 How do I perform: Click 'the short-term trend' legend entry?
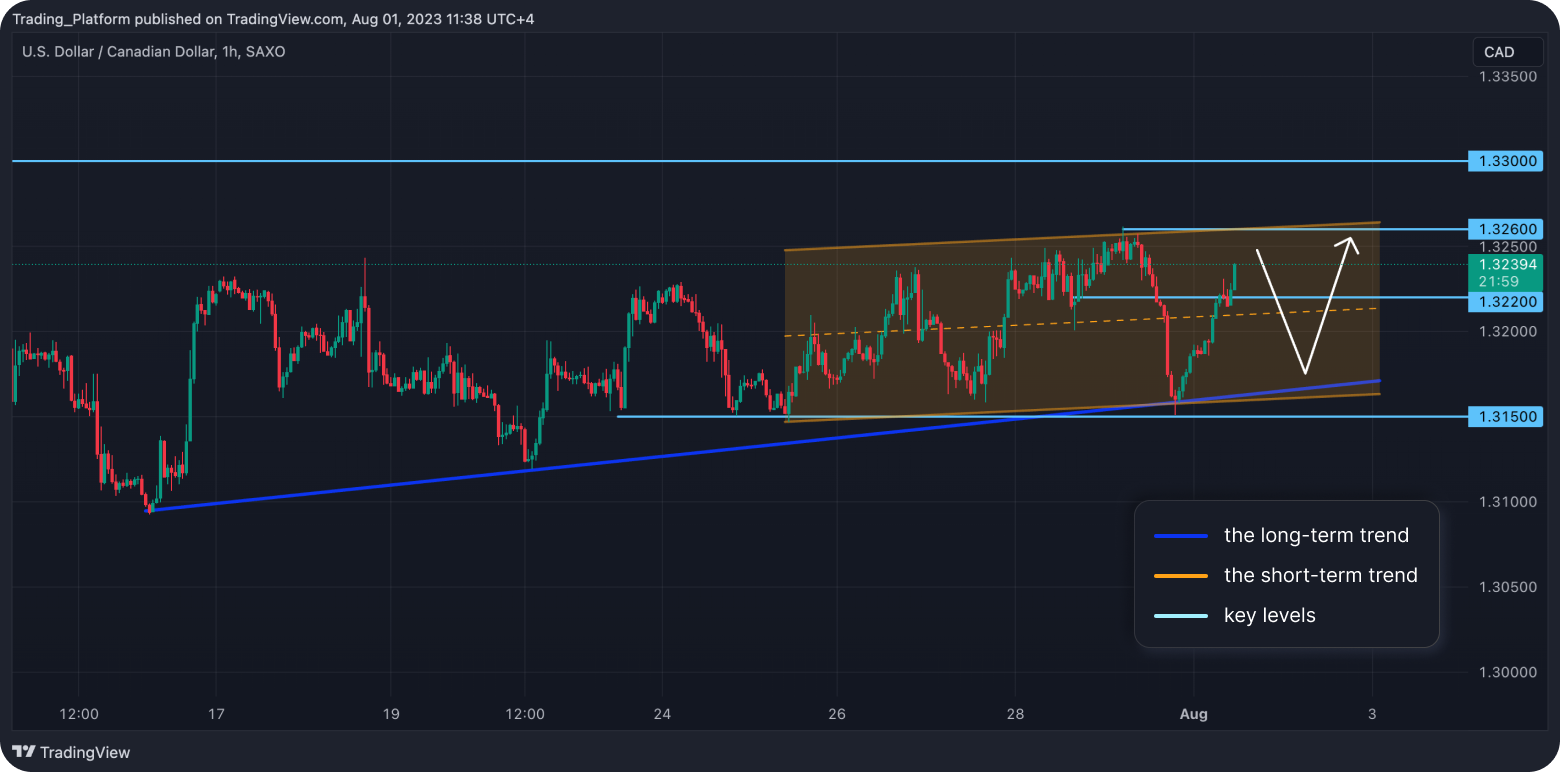[1320, 576]
